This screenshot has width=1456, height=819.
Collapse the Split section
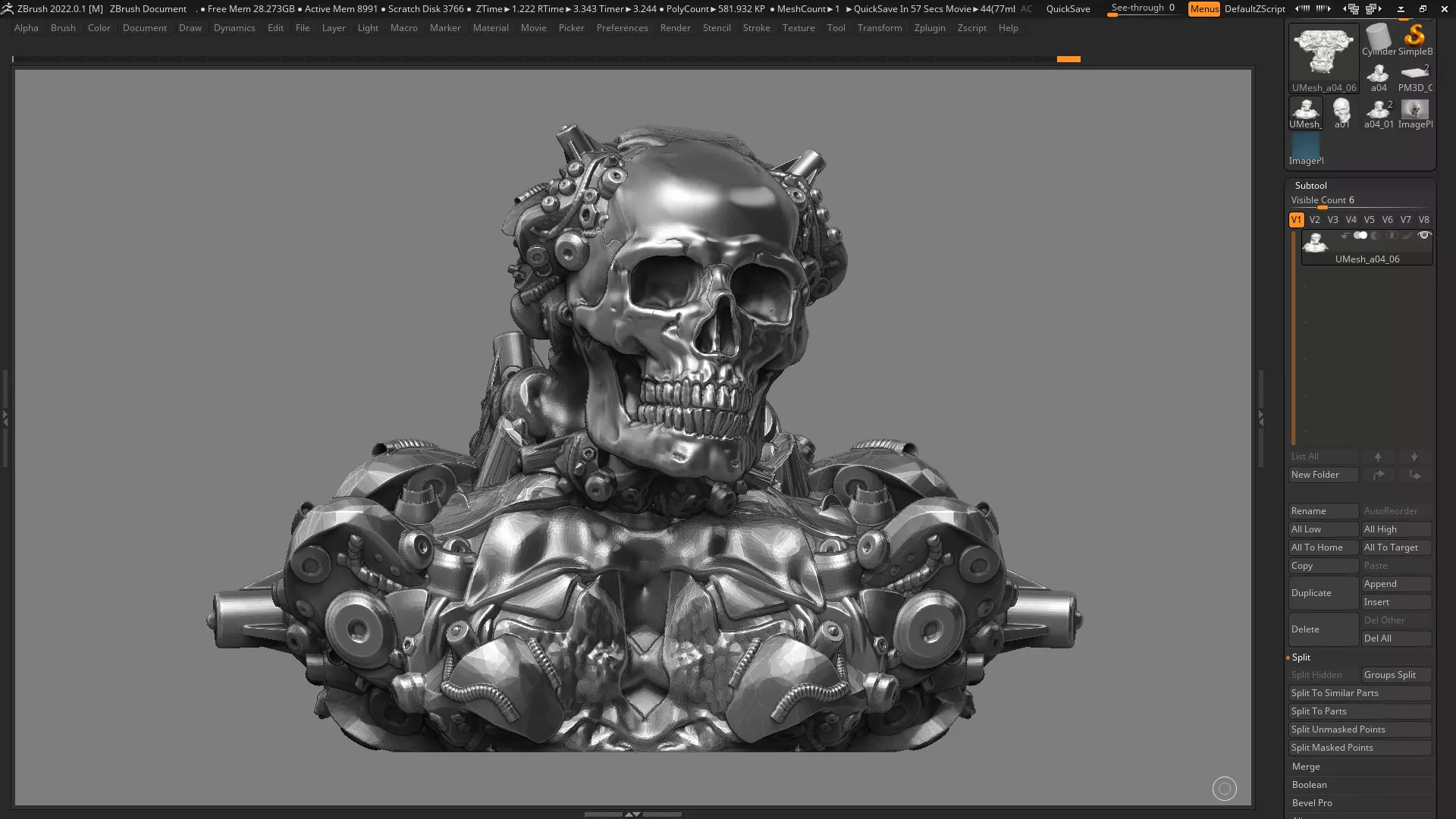[x=1301, y=657]
